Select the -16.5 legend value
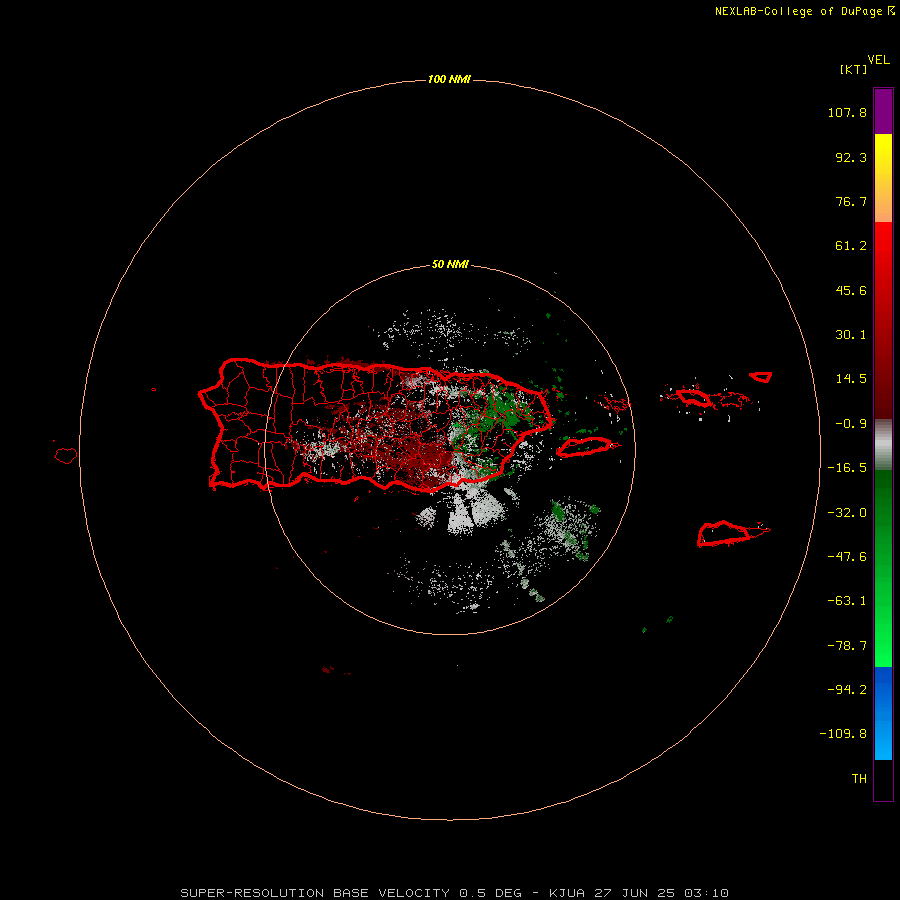This screenshot has height=900, width=900. tap(847, 468)
